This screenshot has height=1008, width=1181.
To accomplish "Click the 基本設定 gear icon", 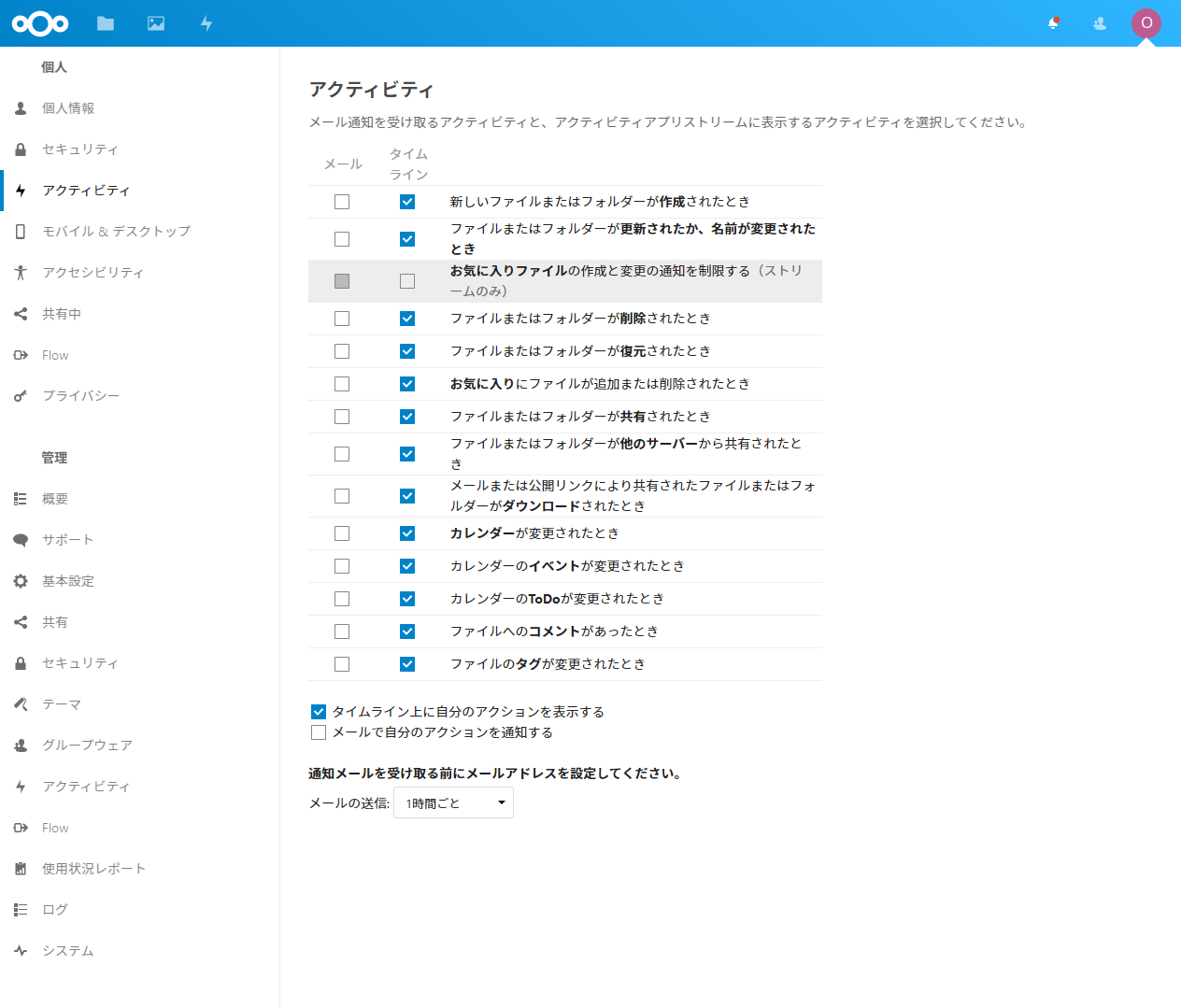I will tap(21, 581).
